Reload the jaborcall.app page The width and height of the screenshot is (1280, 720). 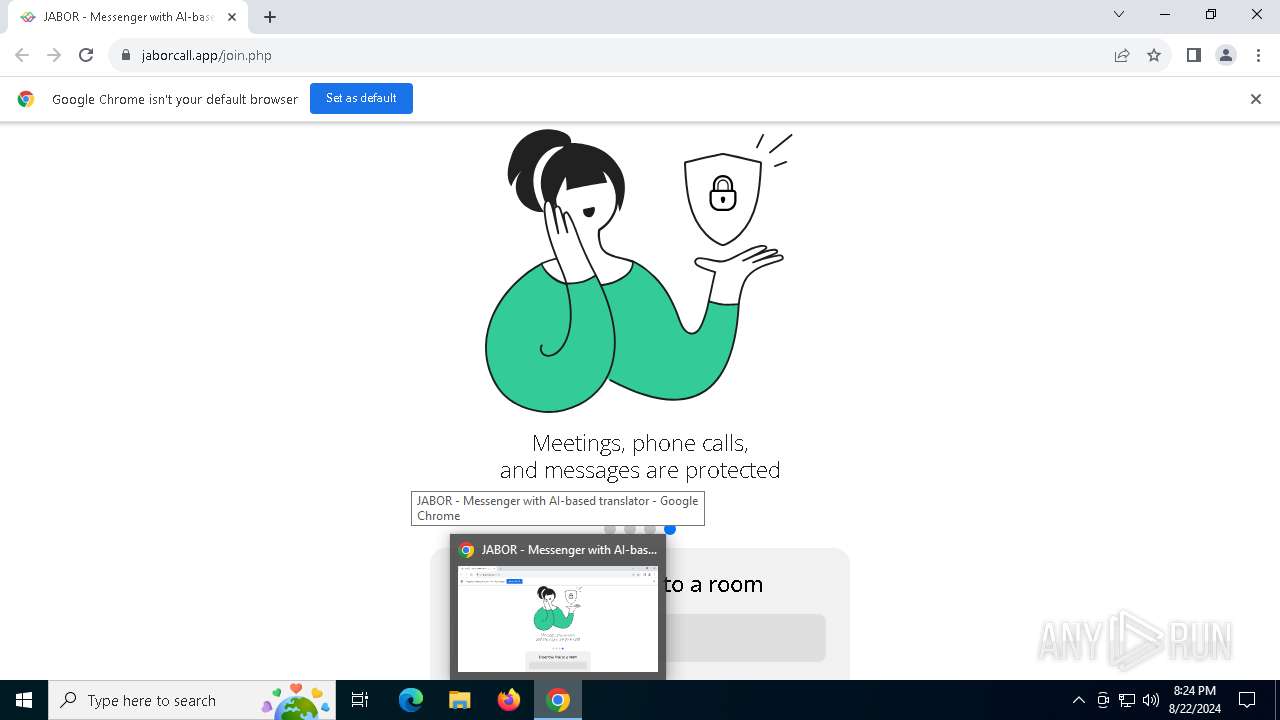pyautogui.click(x=86, y=55)
